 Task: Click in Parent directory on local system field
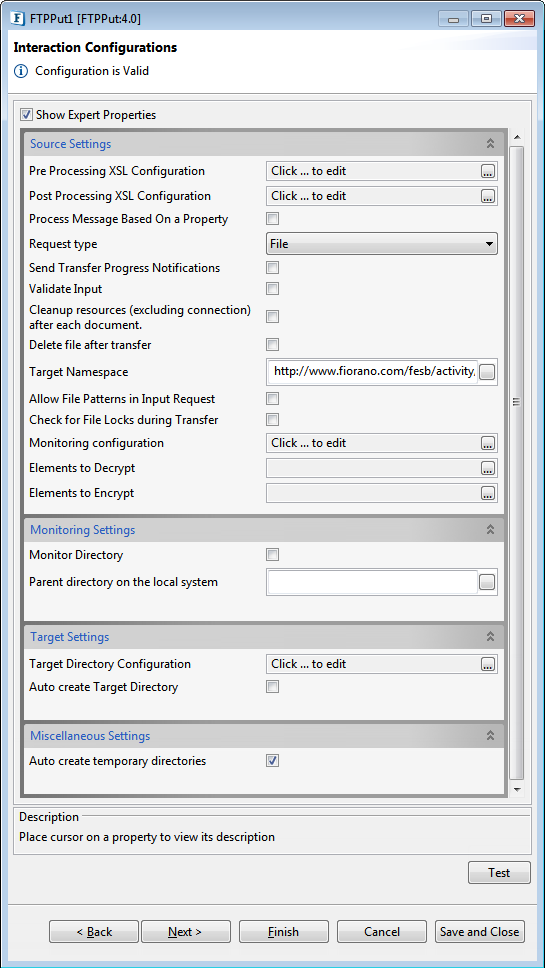pos(373,582)
